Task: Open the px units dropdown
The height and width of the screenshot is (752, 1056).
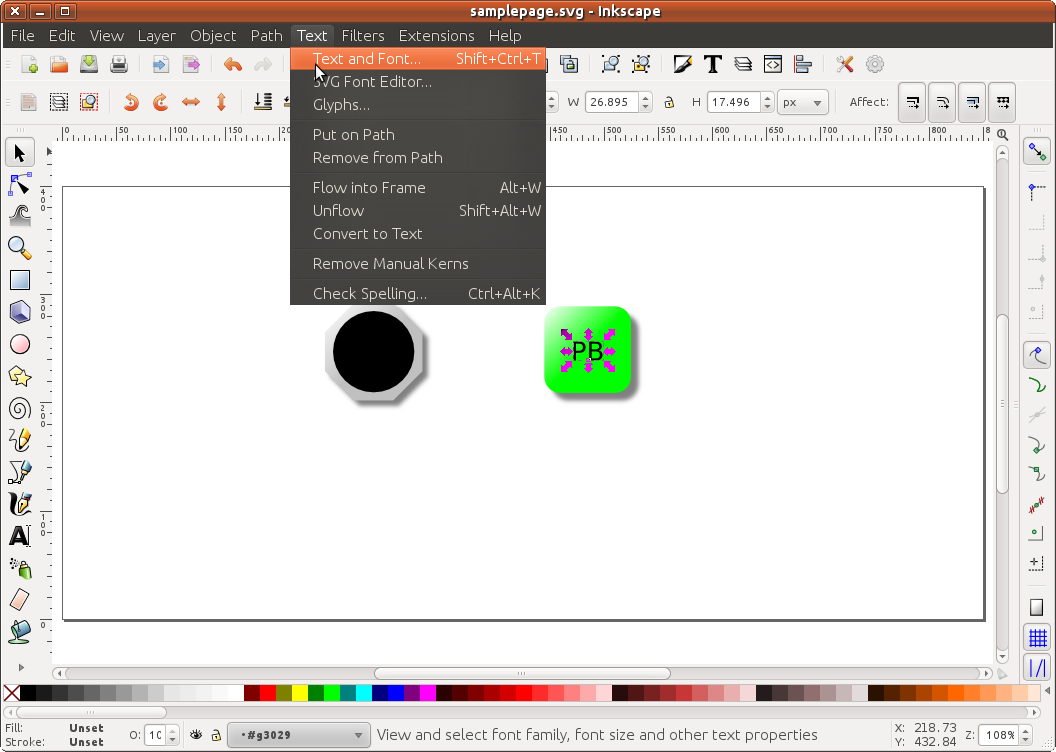Action: point(804,102)
